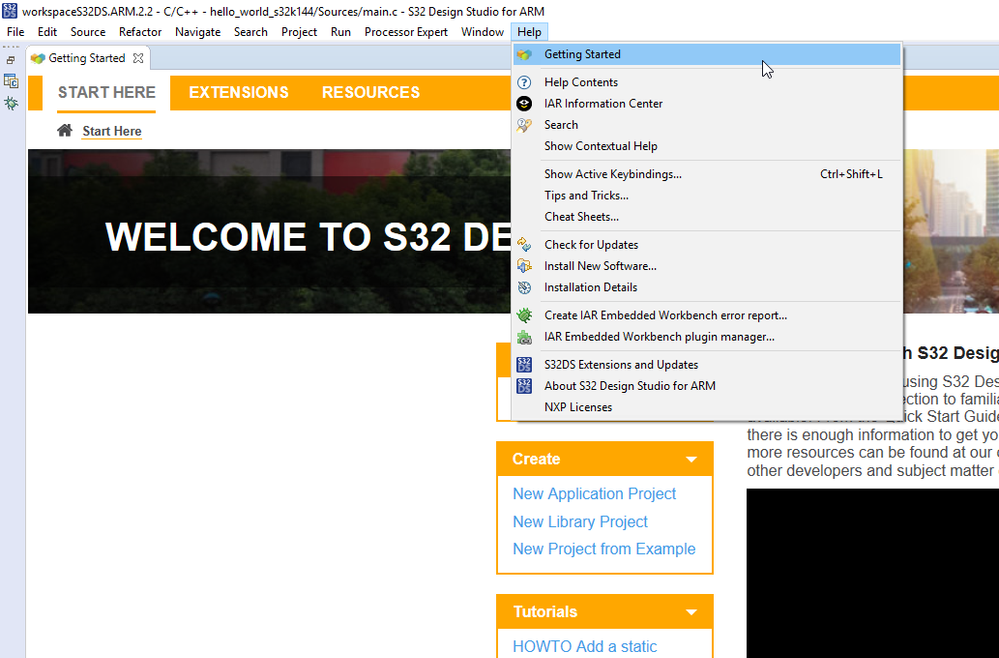Click the Install New Software icon
Image resolution: width=999 pixels, height=658 pixels.
coord(524,266)
